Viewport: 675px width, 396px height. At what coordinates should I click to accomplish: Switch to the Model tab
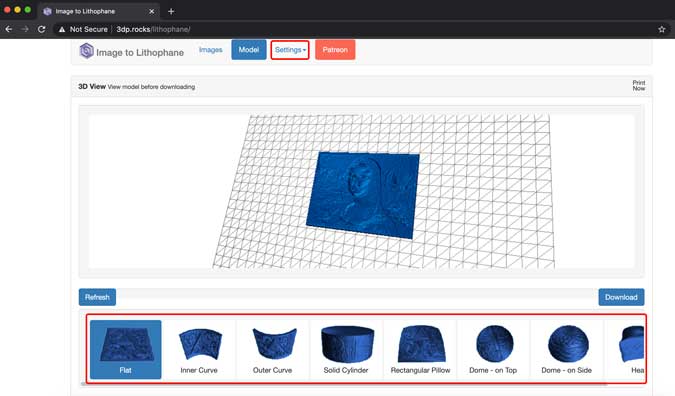point(249,50)
